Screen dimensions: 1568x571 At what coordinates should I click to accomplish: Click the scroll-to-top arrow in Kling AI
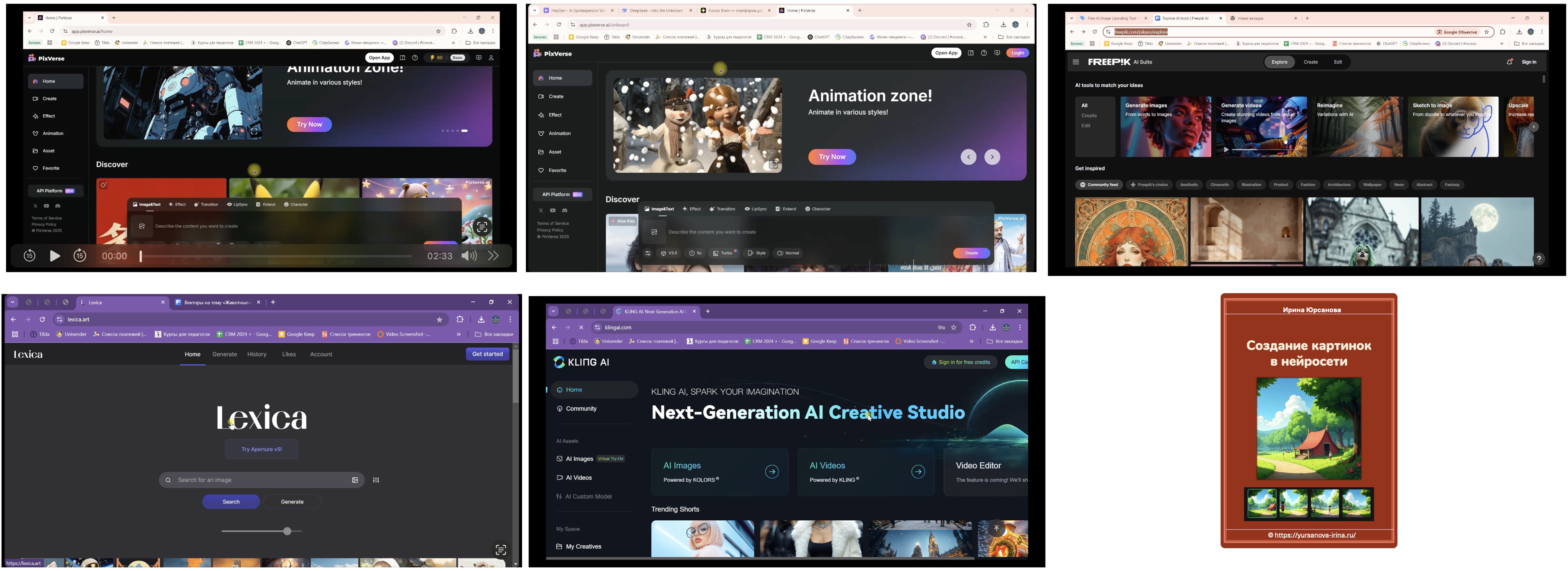[x=996, y=528]
